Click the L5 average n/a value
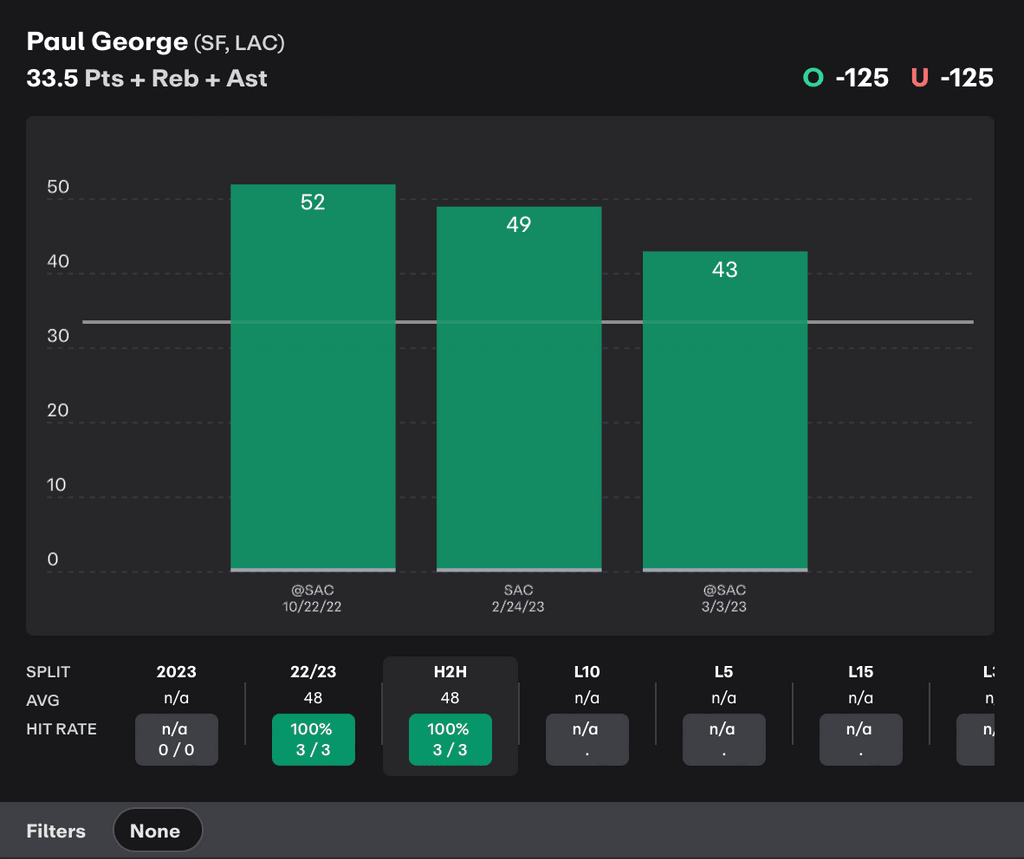 pos(724,698)
